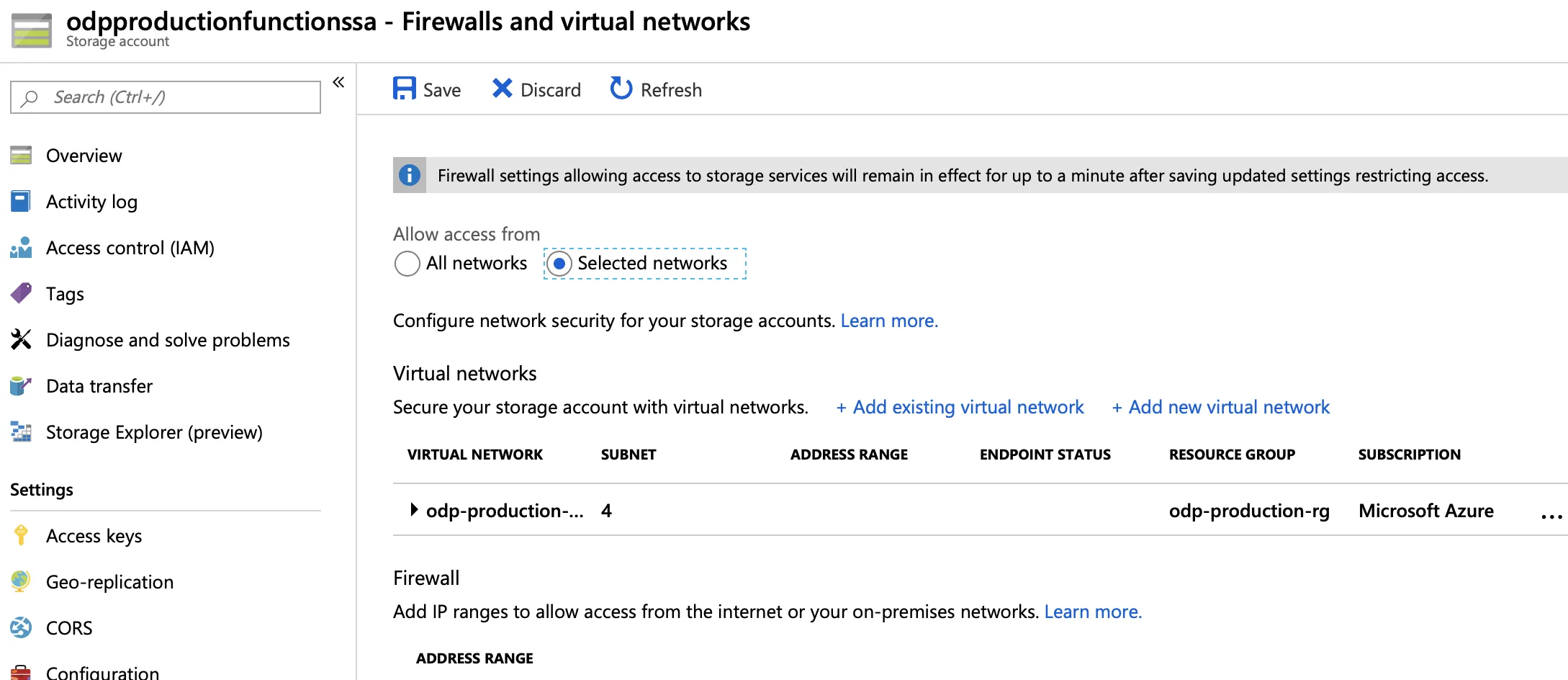Click the Diagnose and solve problems wrench icon
This screenshot has width=1568, height=680.
pyautogui.click(x=21, y=339)
